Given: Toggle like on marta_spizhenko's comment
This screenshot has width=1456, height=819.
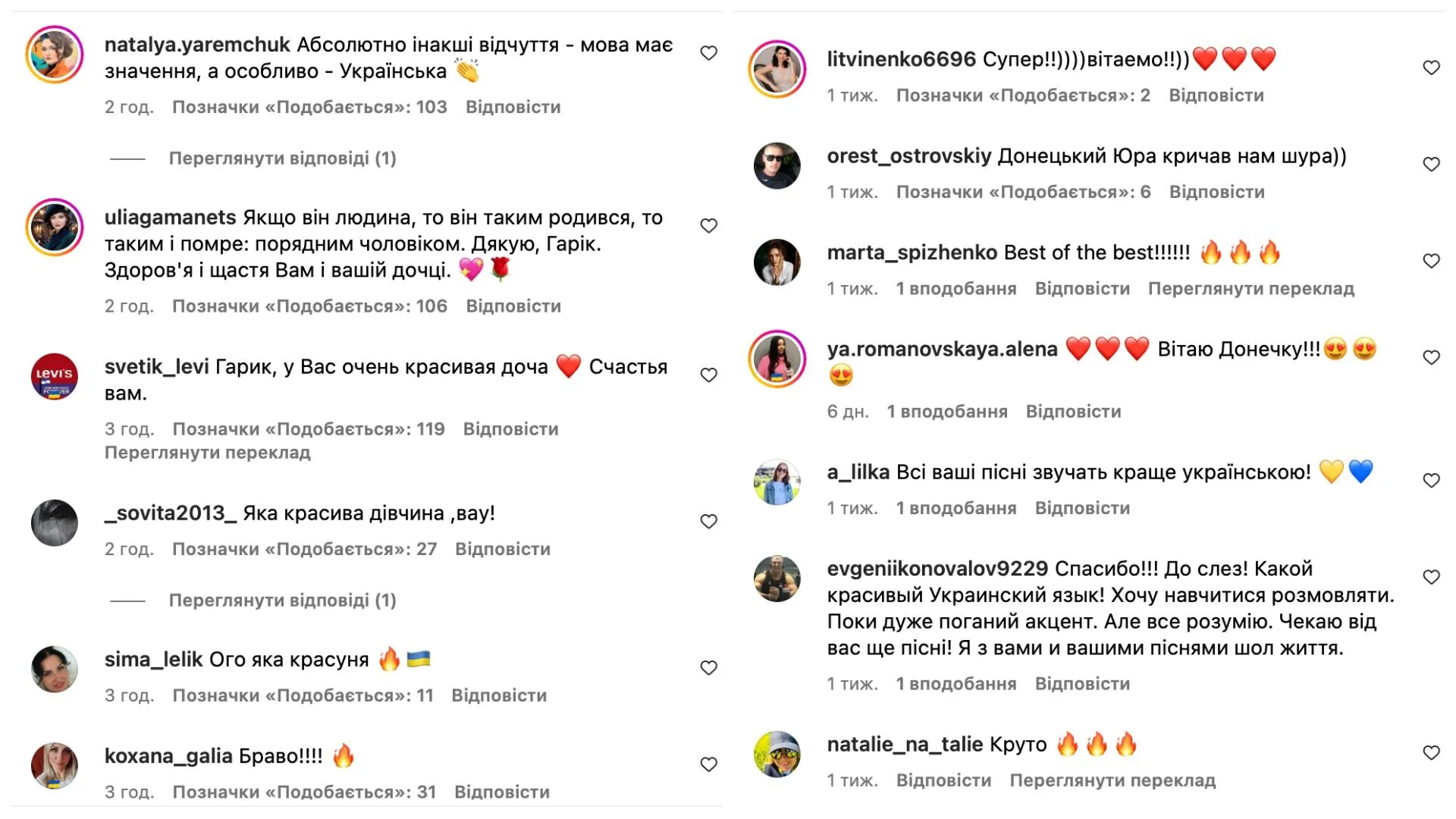Looking at the screenshot, I should coord(1431,261).
